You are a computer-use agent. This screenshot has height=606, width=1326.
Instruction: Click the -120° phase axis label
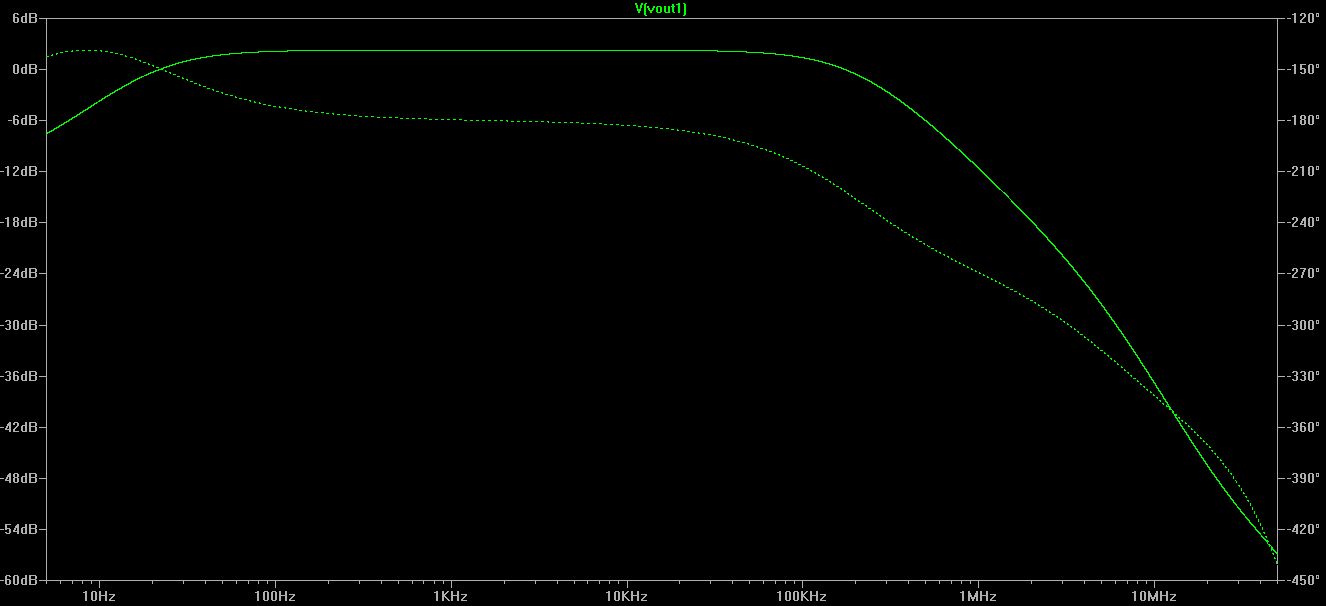point(1302,18)
